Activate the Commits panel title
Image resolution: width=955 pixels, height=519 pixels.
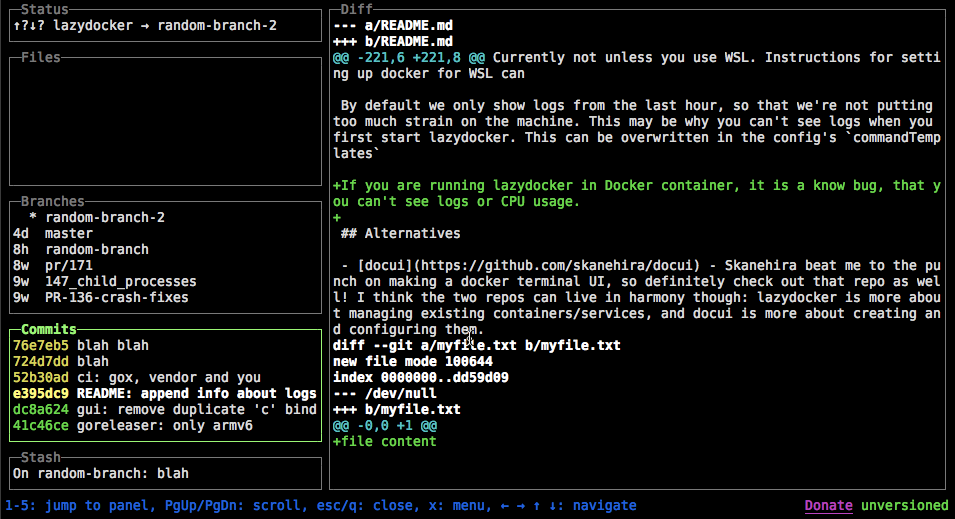click(x=49, y=329)
